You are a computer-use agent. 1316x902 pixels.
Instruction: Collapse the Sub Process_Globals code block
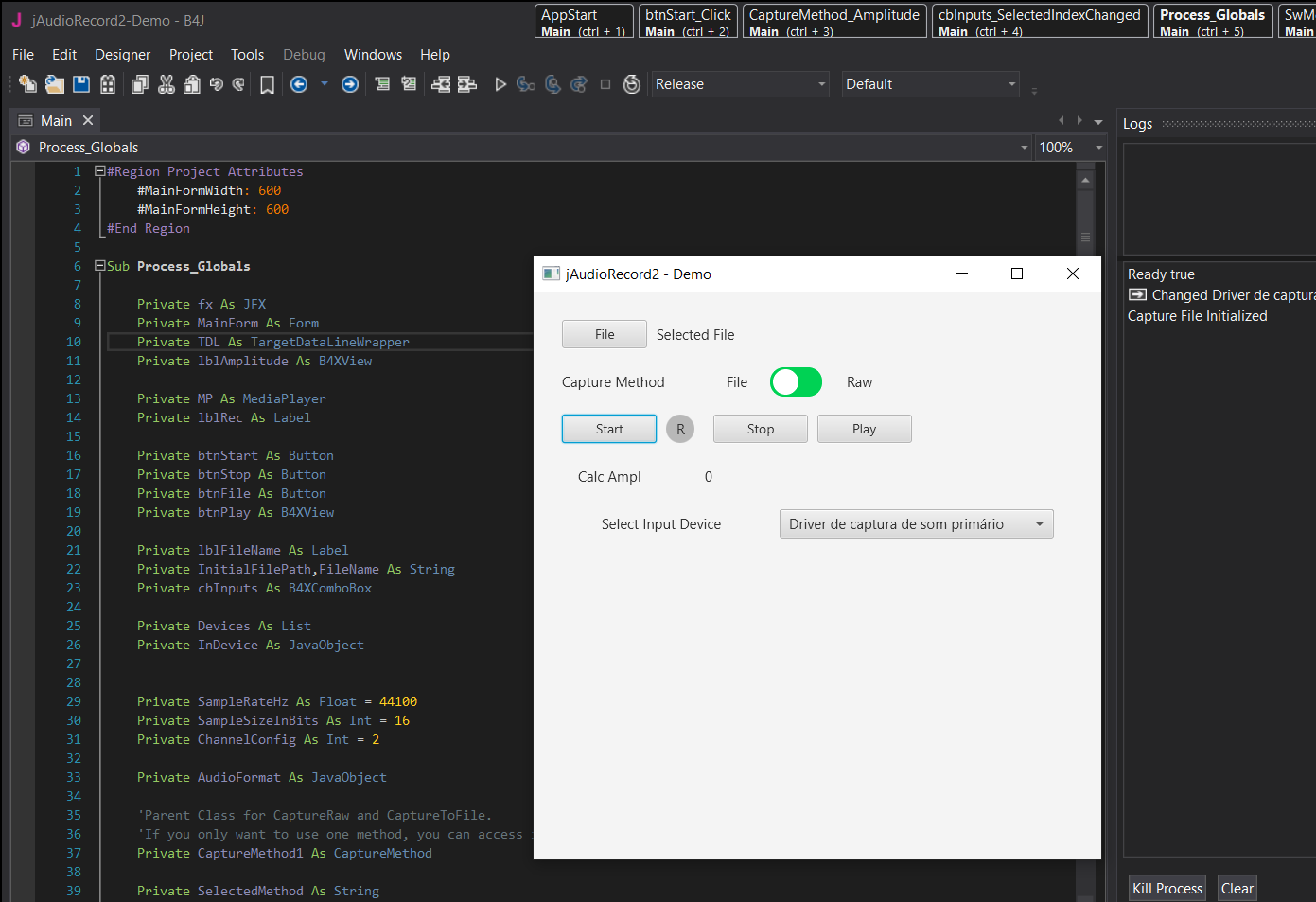tap(99, 266)
